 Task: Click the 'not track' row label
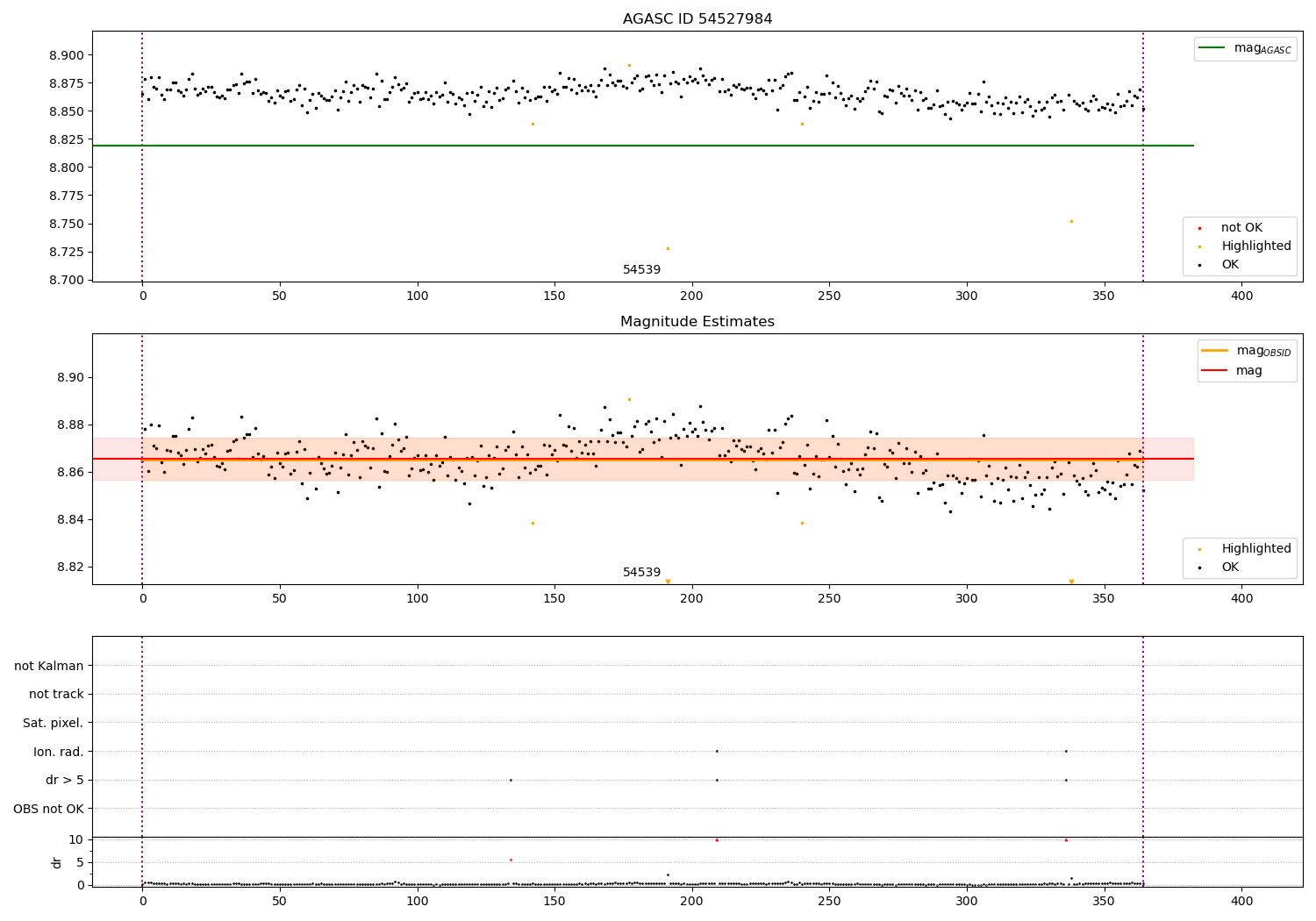(56, 695)
